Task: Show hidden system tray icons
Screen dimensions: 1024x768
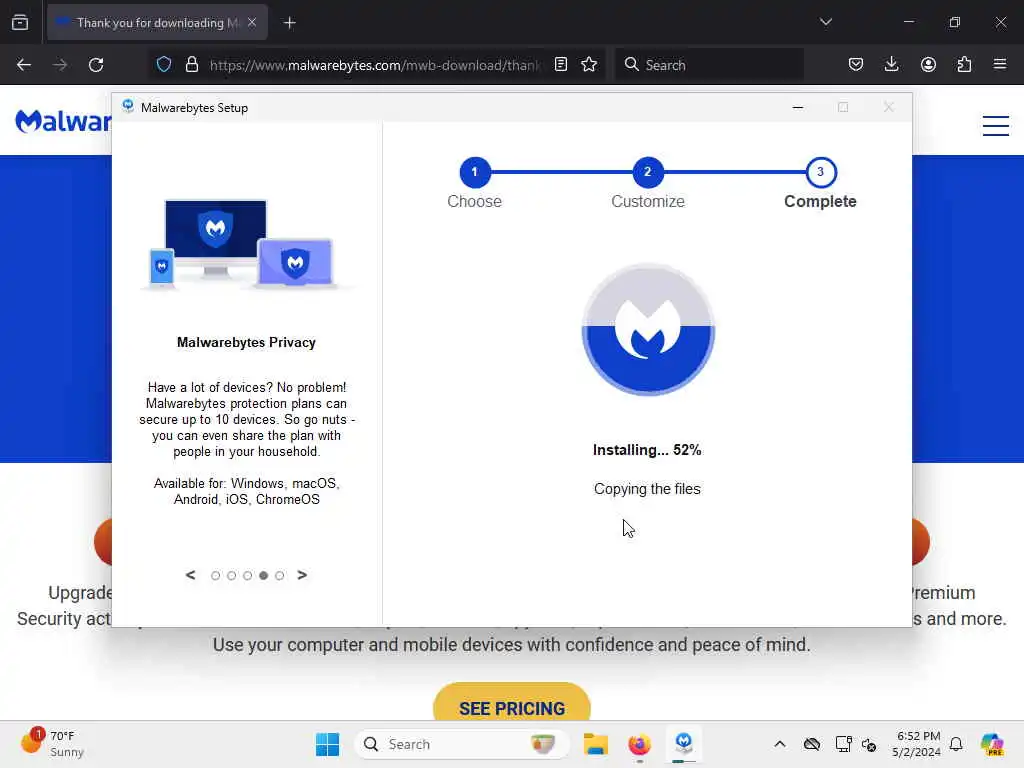Action: click(x=780, y=744)
